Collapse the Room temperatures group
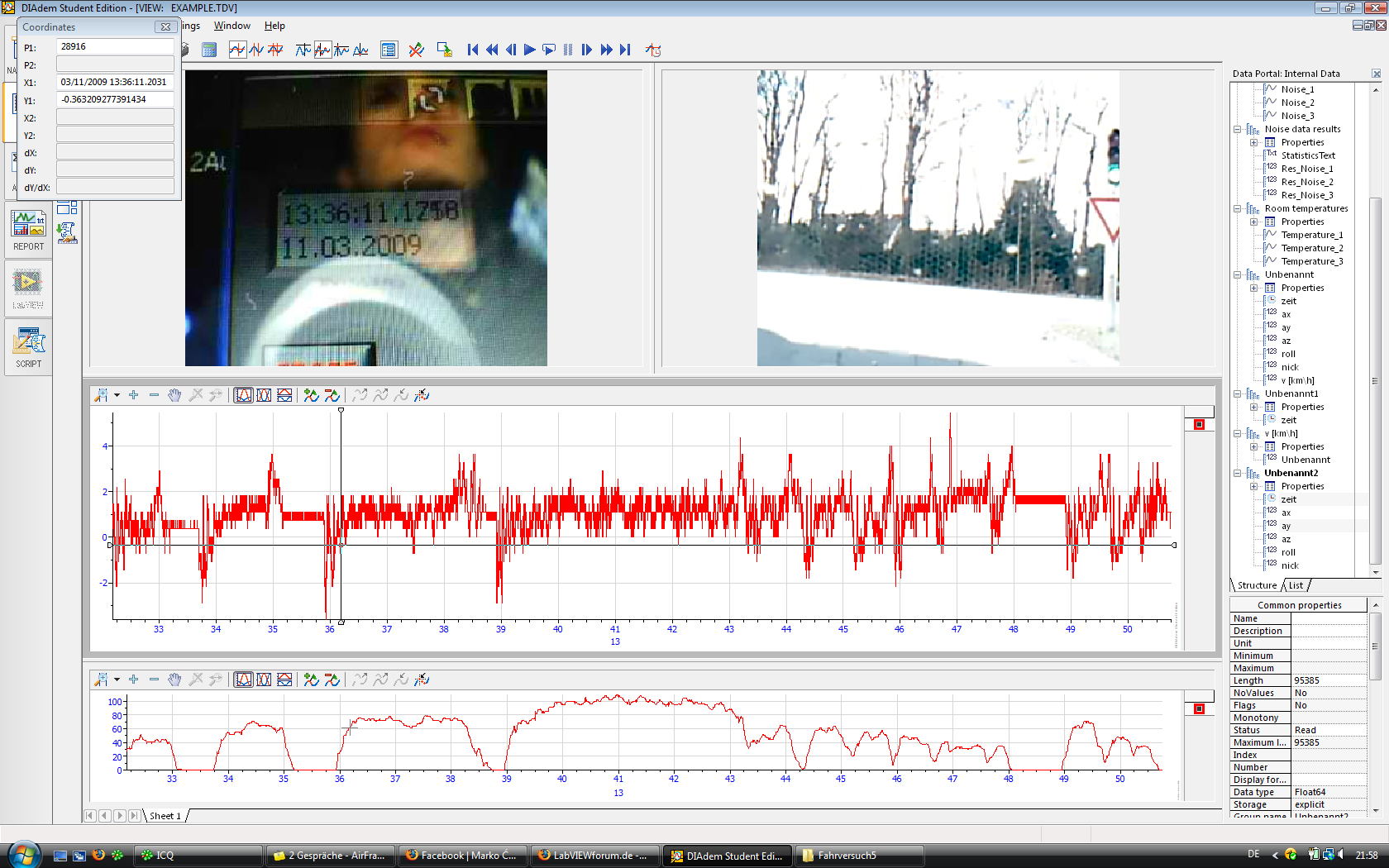 pyautogui.click(x=1238, y=208)
